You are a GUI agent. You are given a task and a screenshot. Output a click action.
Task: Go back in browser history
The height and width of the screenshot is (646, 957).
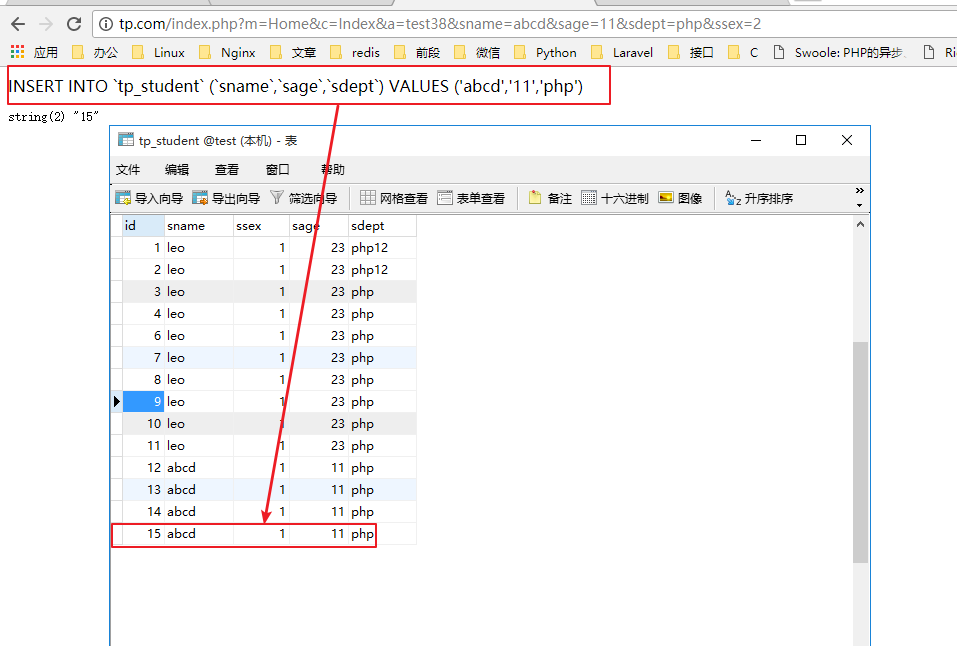coord(18,24)
